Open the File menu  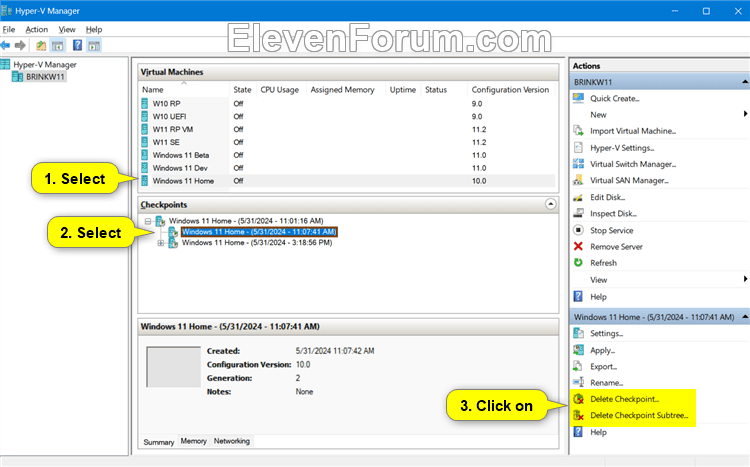point(9,29)
